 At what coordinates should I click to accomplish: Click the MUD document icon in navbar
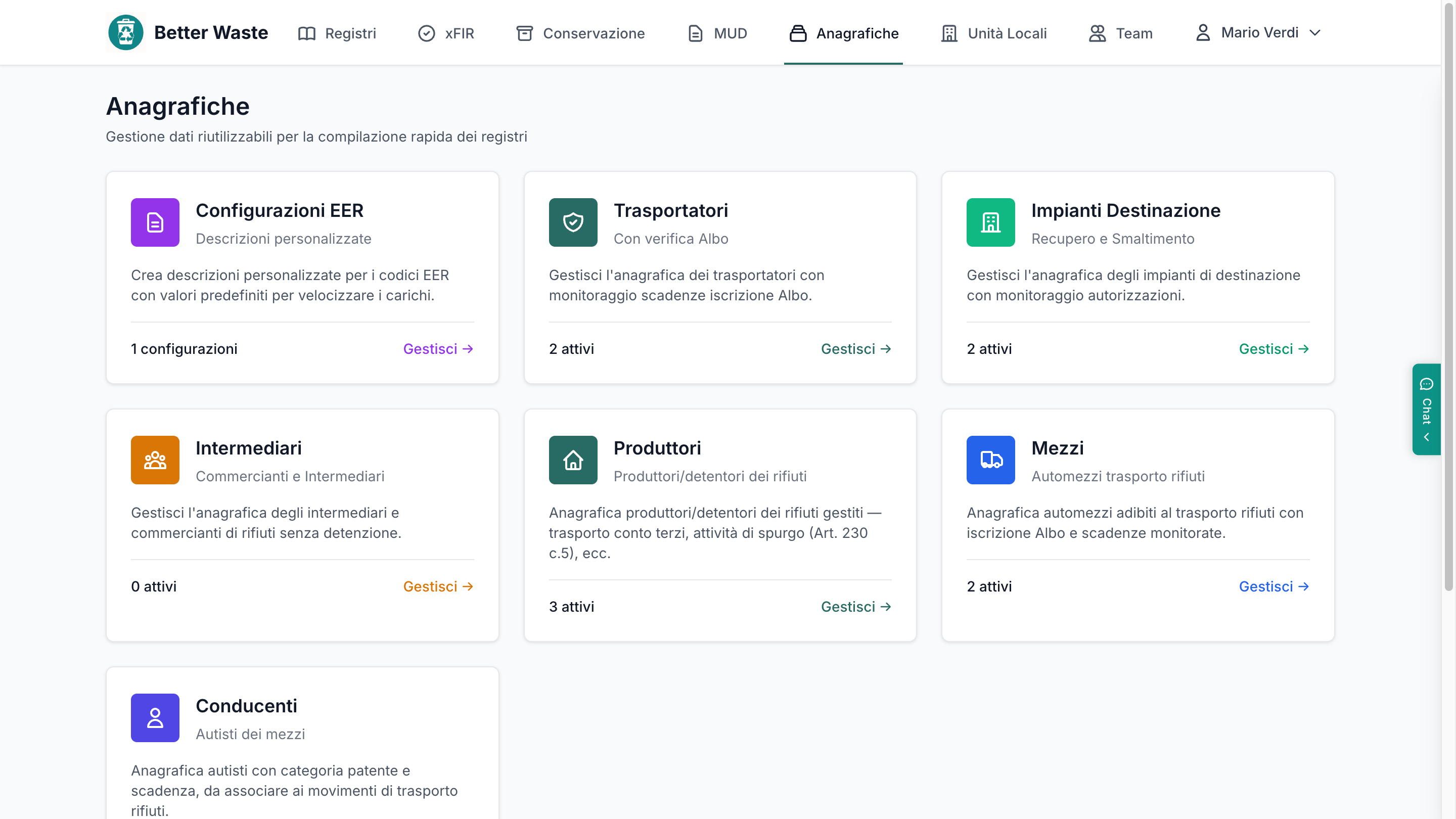(x=695, y=33)
